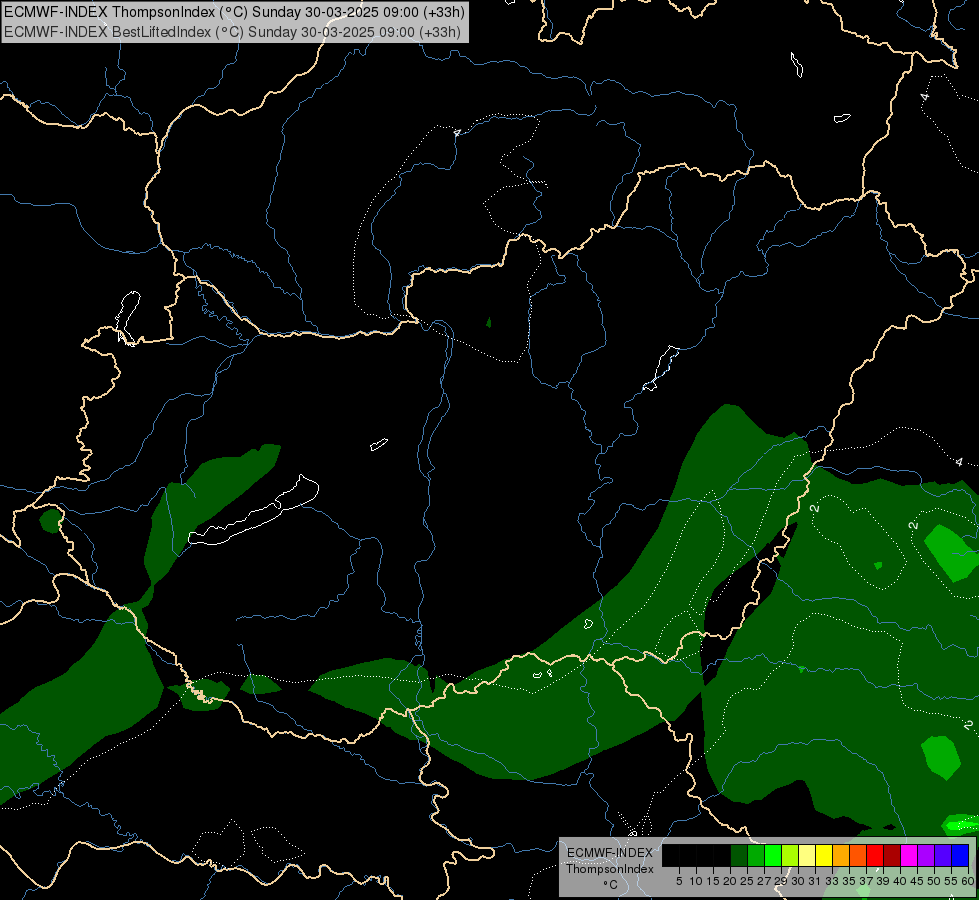Pick the pale yellow 30-31 legend swatch
The image size is (979, 900).
pos(807,855)
